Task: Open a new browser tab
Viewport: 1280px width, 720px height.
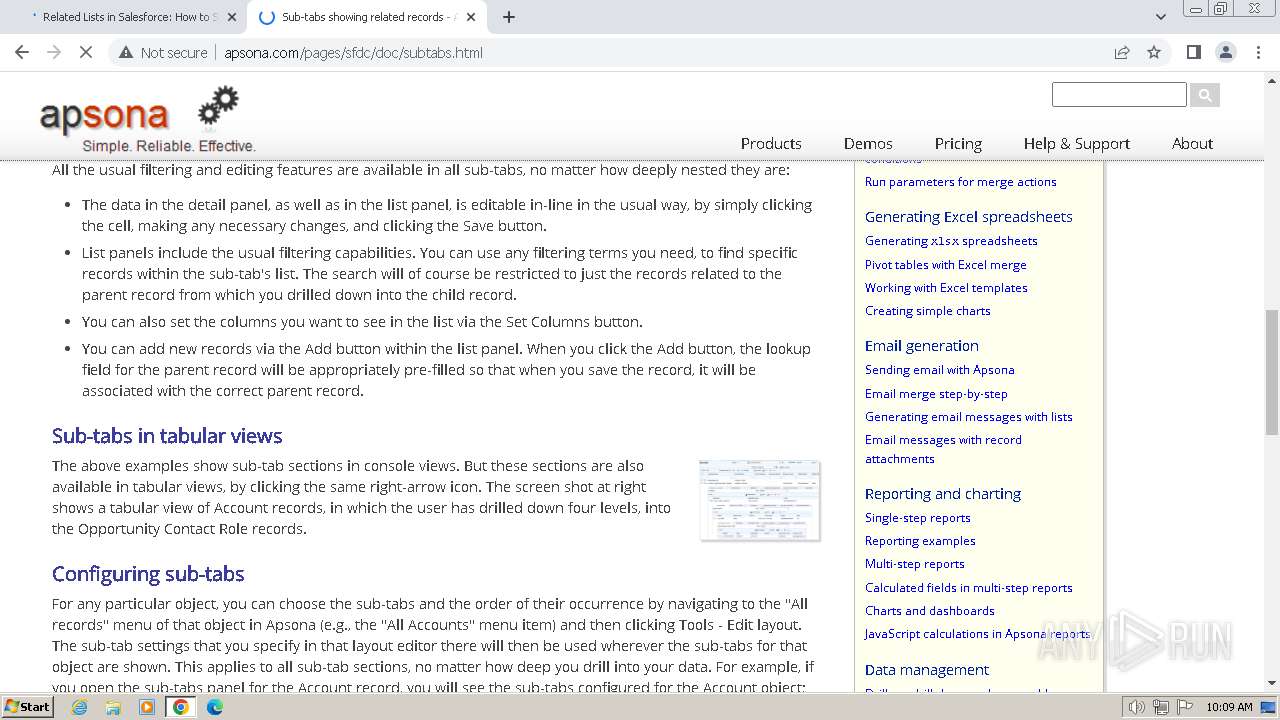Action: tap(508, 17)
